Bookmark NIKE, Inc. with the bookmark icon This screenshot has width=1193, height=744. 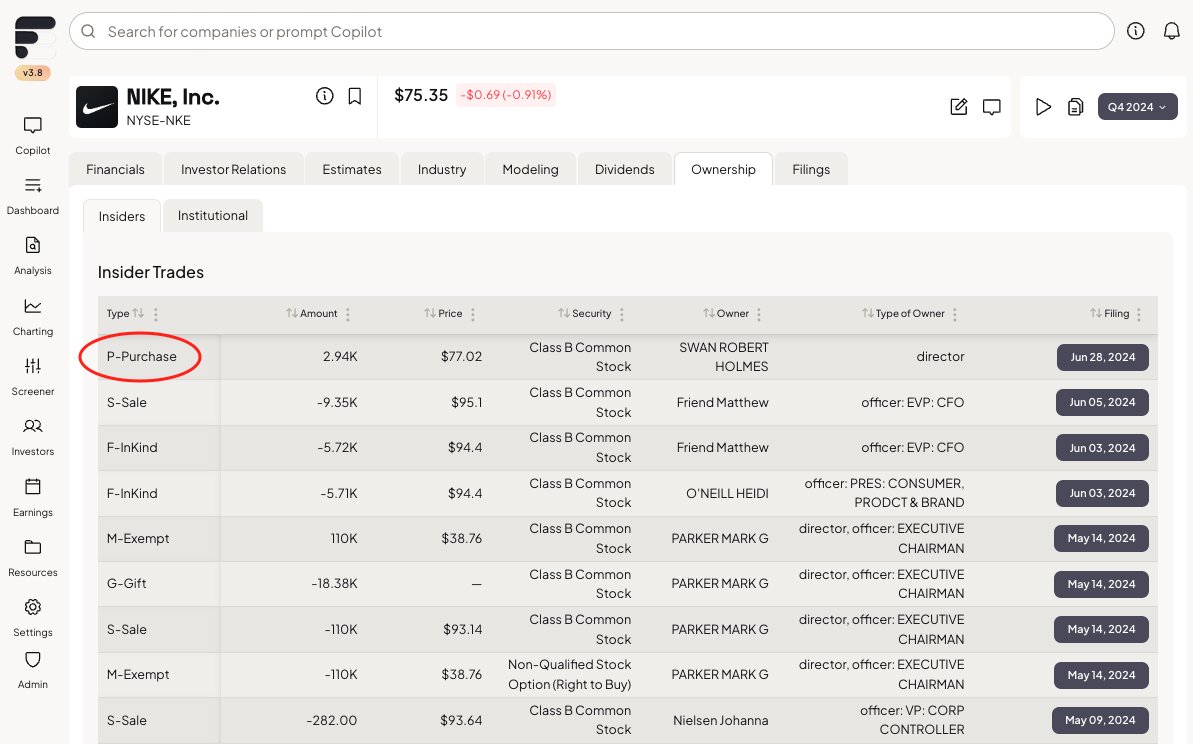tap(355, 96)
